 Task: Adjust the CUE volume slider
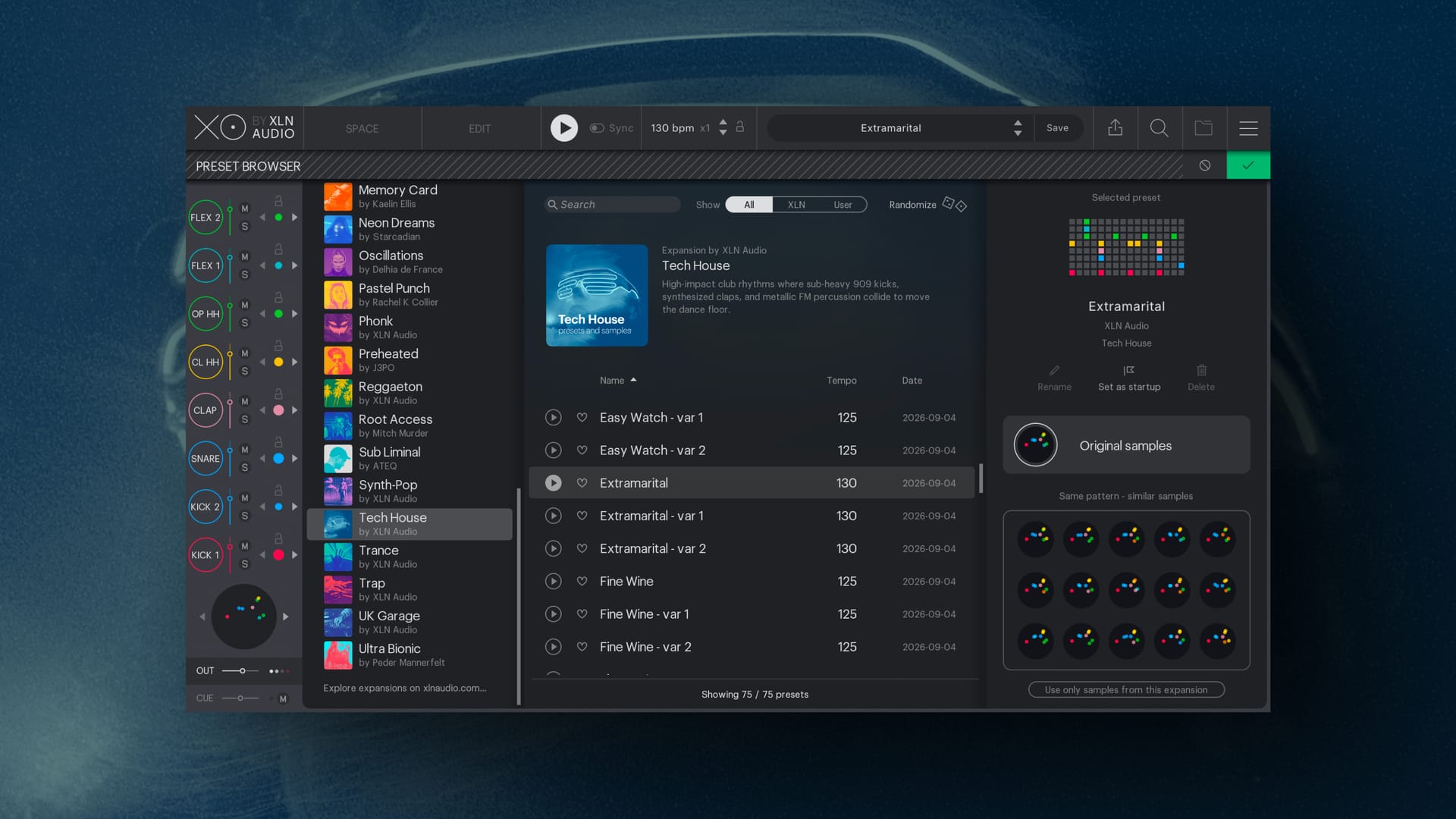[240, 698]
